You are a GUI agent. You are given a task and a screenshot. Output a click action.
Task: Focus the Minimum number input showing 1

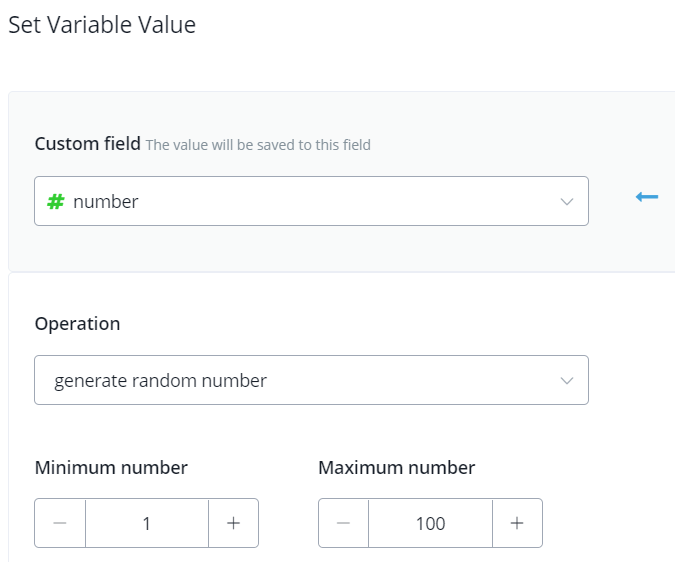(x=147, y=523)
